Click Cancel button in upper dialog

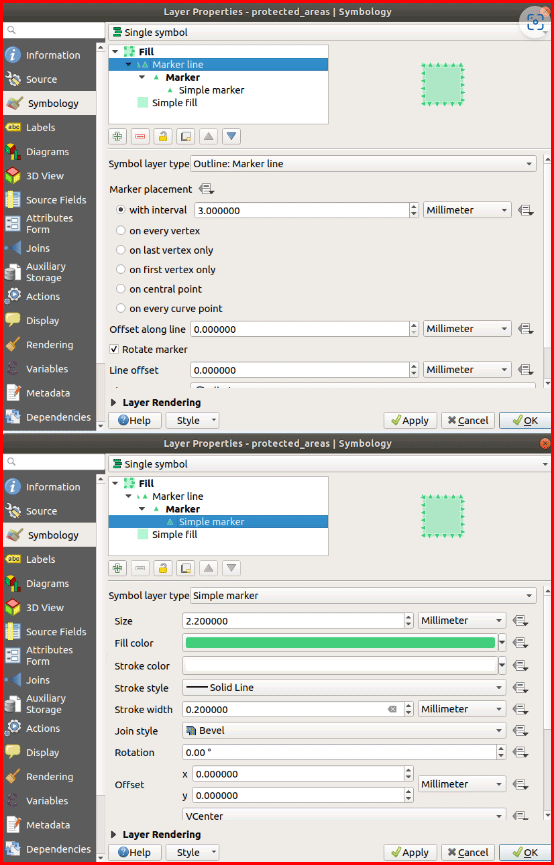point(468,420)
